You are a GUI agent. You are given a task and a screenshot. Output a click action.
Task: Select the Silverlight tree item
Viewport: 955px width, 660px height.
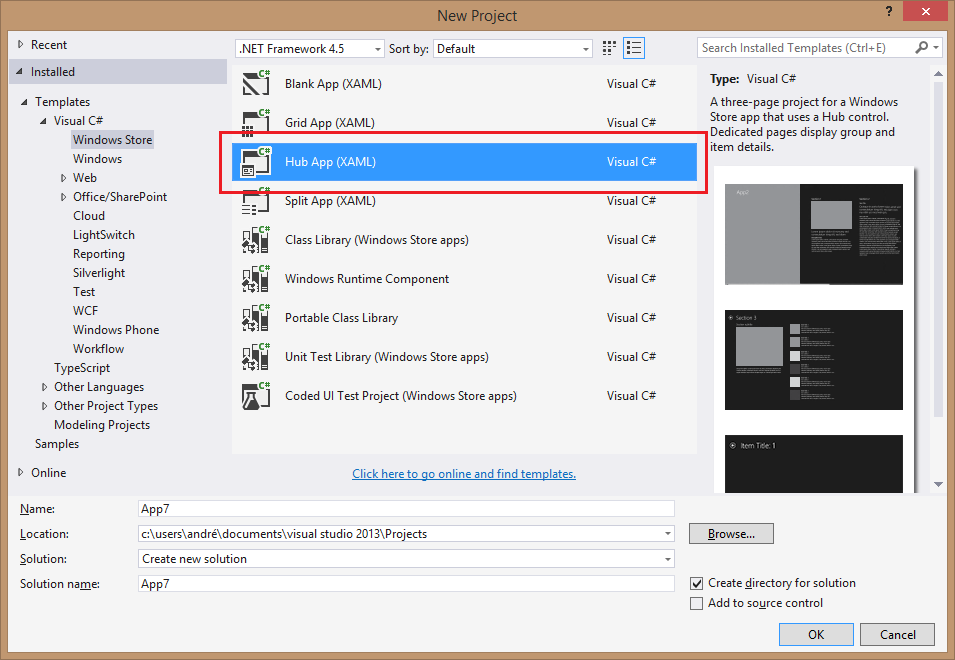(x=99, y=273)
